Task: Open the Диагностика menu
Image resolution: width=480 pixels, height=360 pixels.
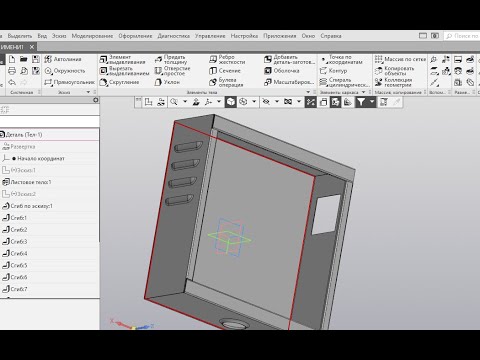Action: pyautogui.click(x=173, y=36)
